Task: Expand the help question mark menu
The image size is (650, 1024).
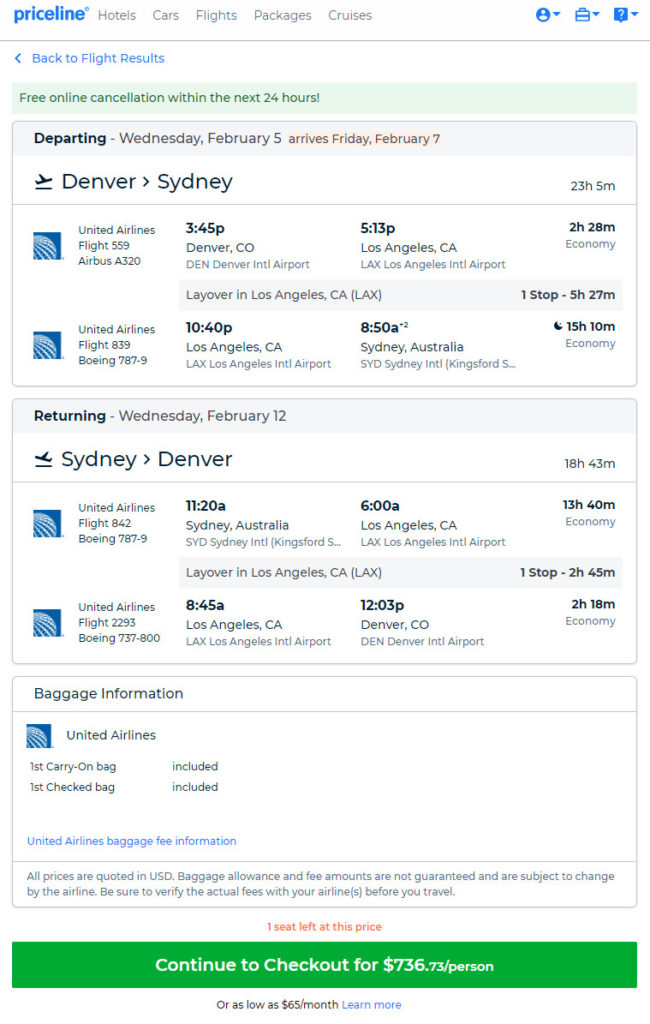Action: 625,15
